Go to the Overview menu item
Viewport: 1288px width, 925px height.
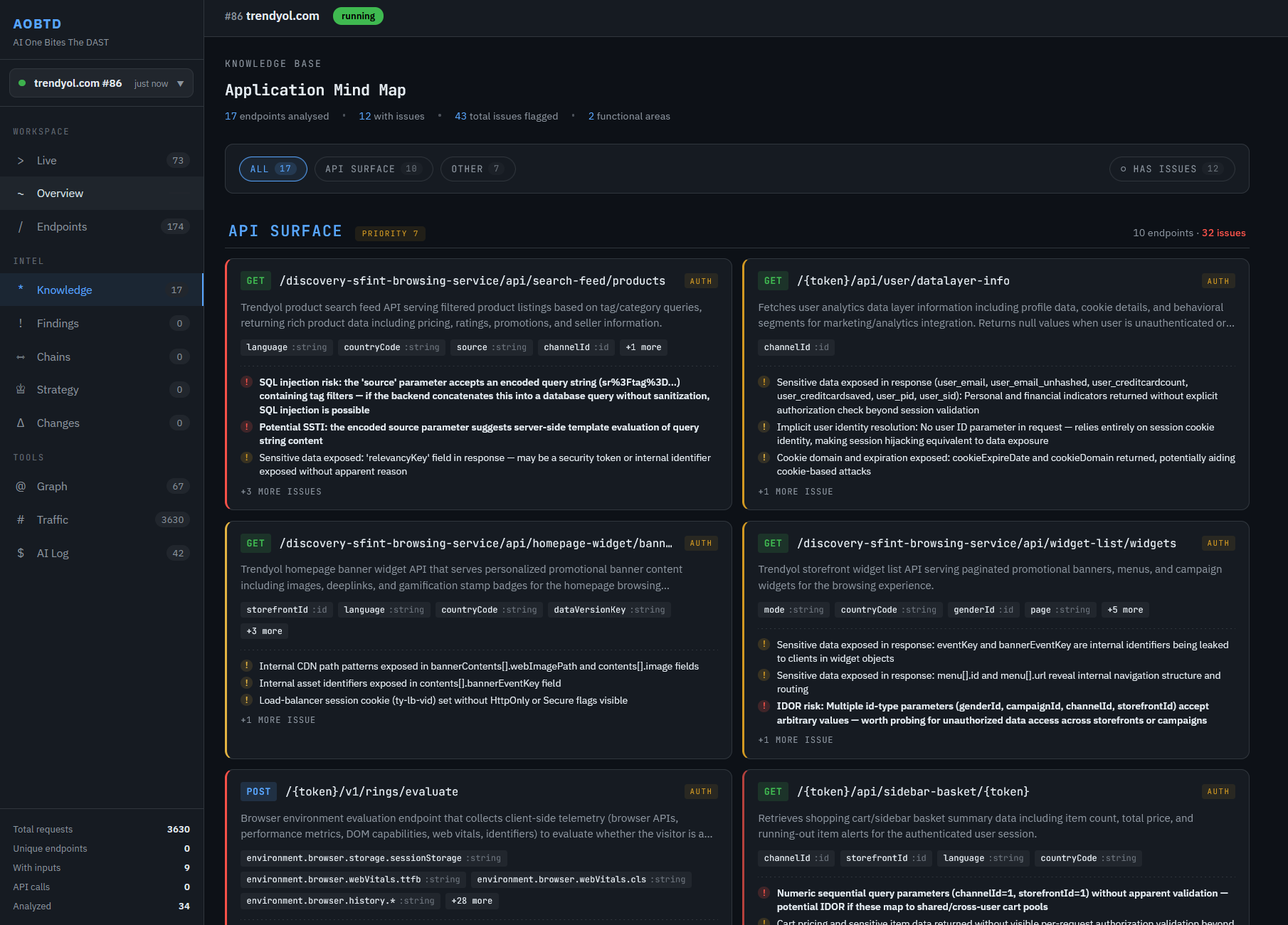coord(102,194)
